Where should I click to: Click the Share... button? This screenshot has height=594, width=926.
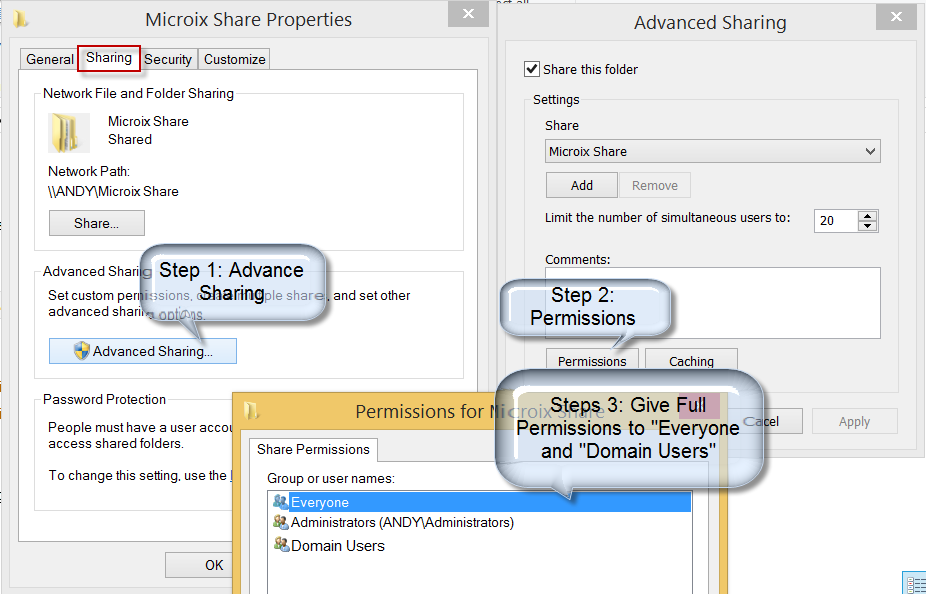96,223
